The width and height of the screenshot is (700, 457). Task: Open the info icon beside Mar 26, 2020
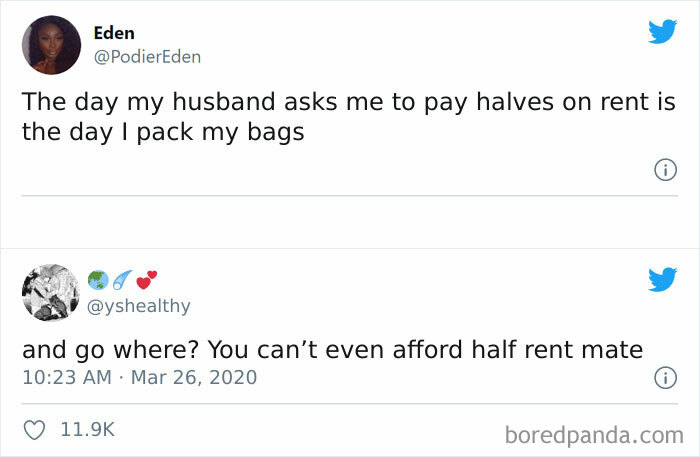pos(665,378)
